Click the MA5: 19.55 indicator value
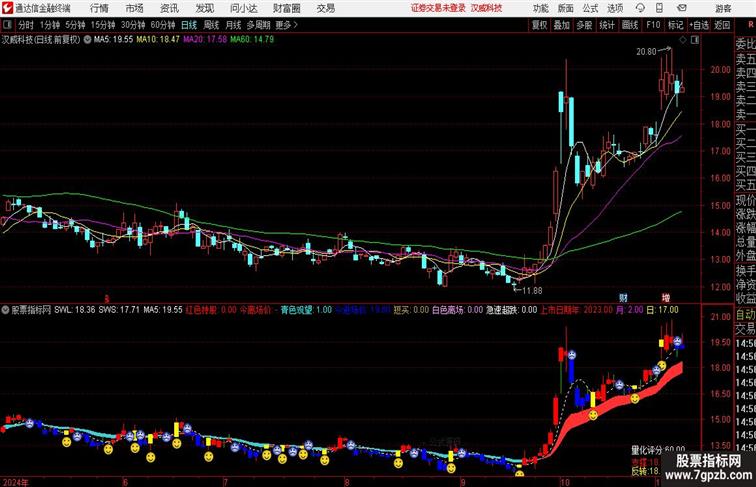 [x=113, y=40]
